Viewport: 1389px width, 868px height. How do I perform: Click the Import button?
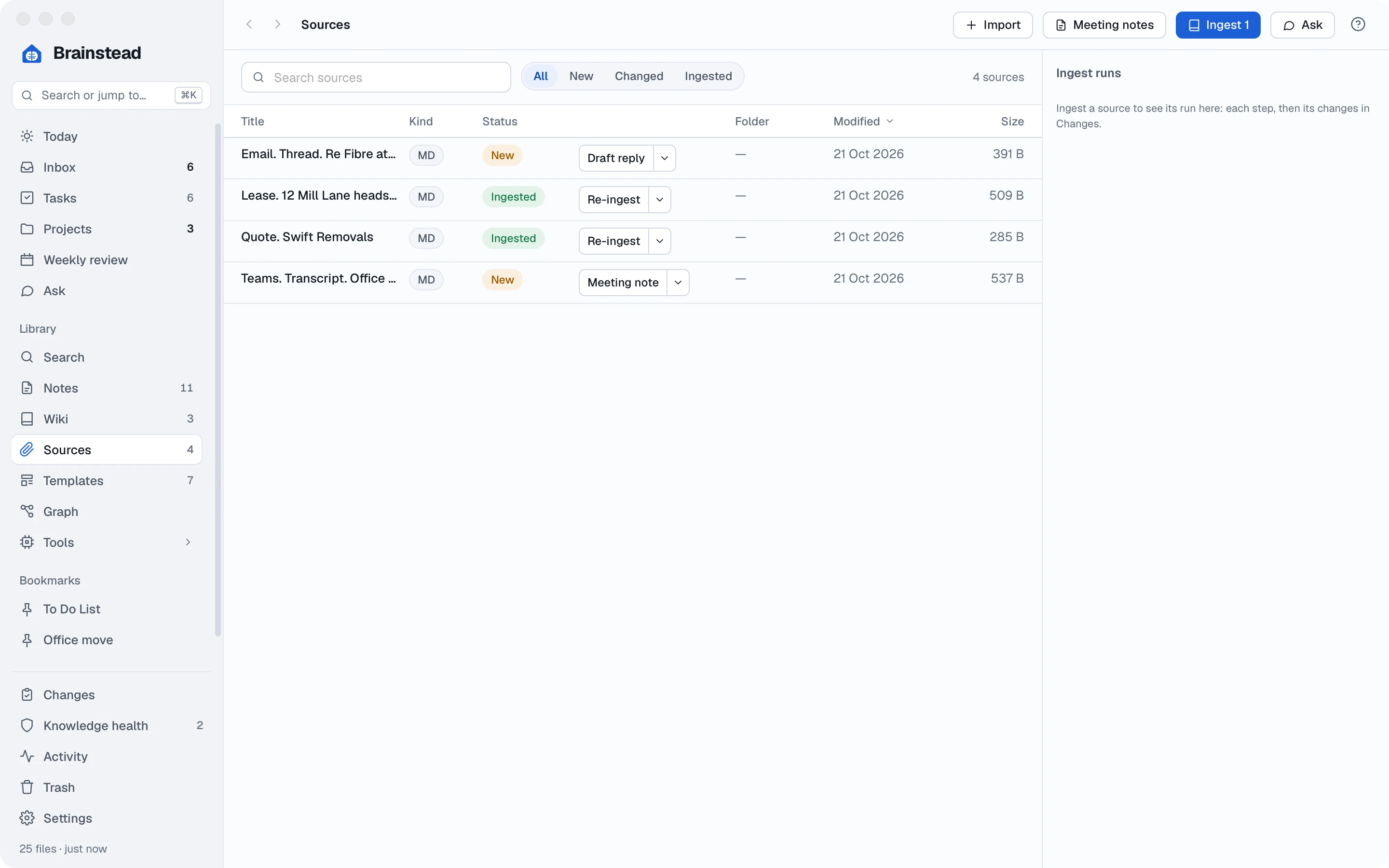[993, 25]
